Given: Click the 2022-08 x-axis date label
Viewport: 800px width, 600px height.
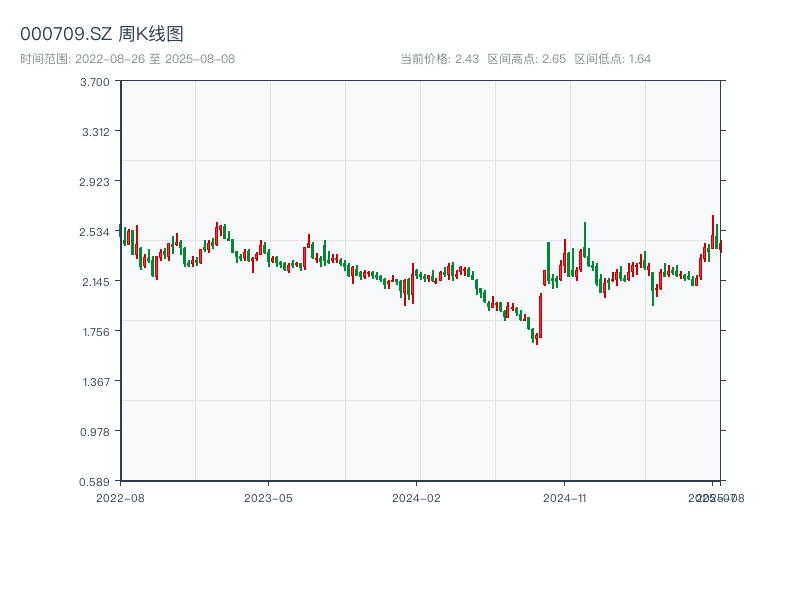Looking at the screenshot, I should [120, 497].
